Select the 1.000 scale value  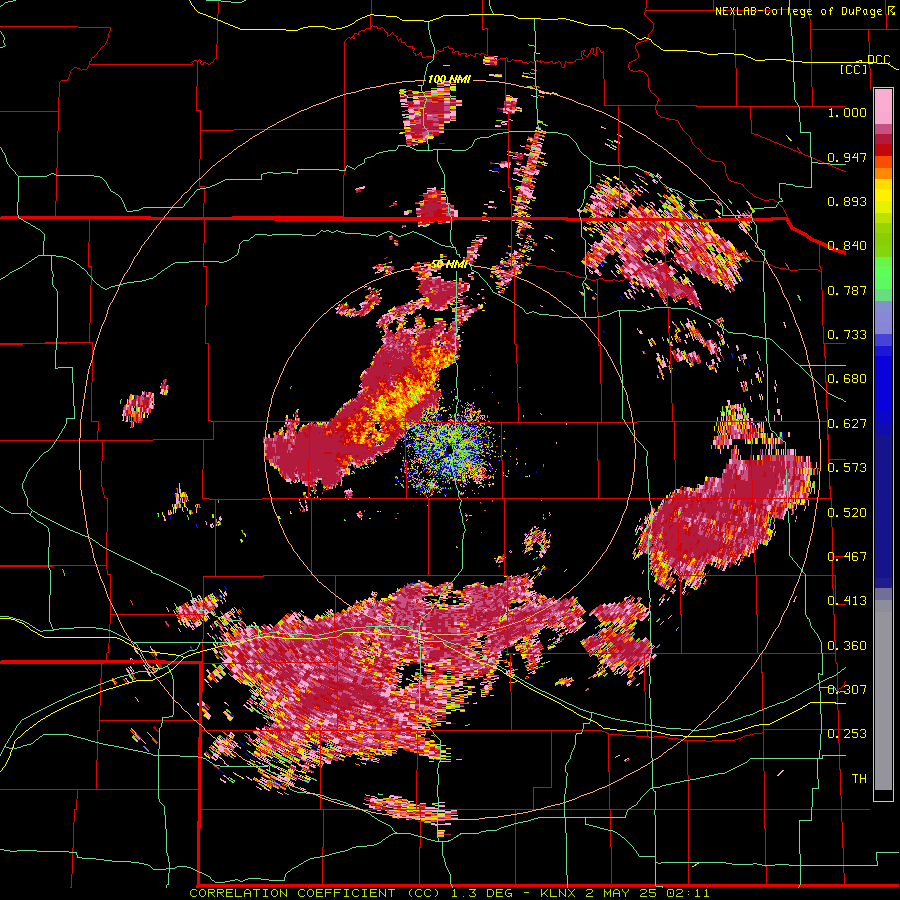point(847,112)
